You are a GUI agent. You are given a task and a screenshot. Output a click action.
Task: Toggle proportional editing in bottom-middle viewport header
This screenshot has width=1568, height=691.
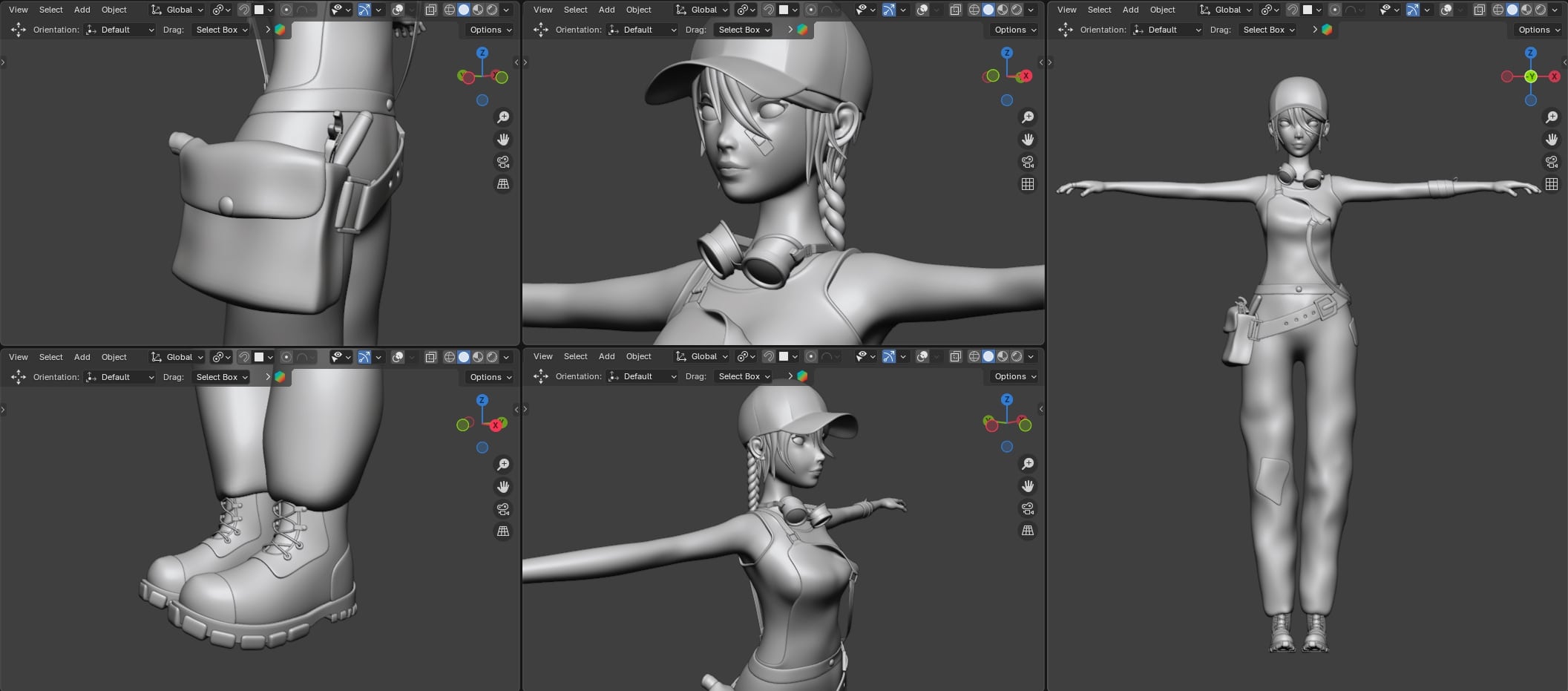811,356
